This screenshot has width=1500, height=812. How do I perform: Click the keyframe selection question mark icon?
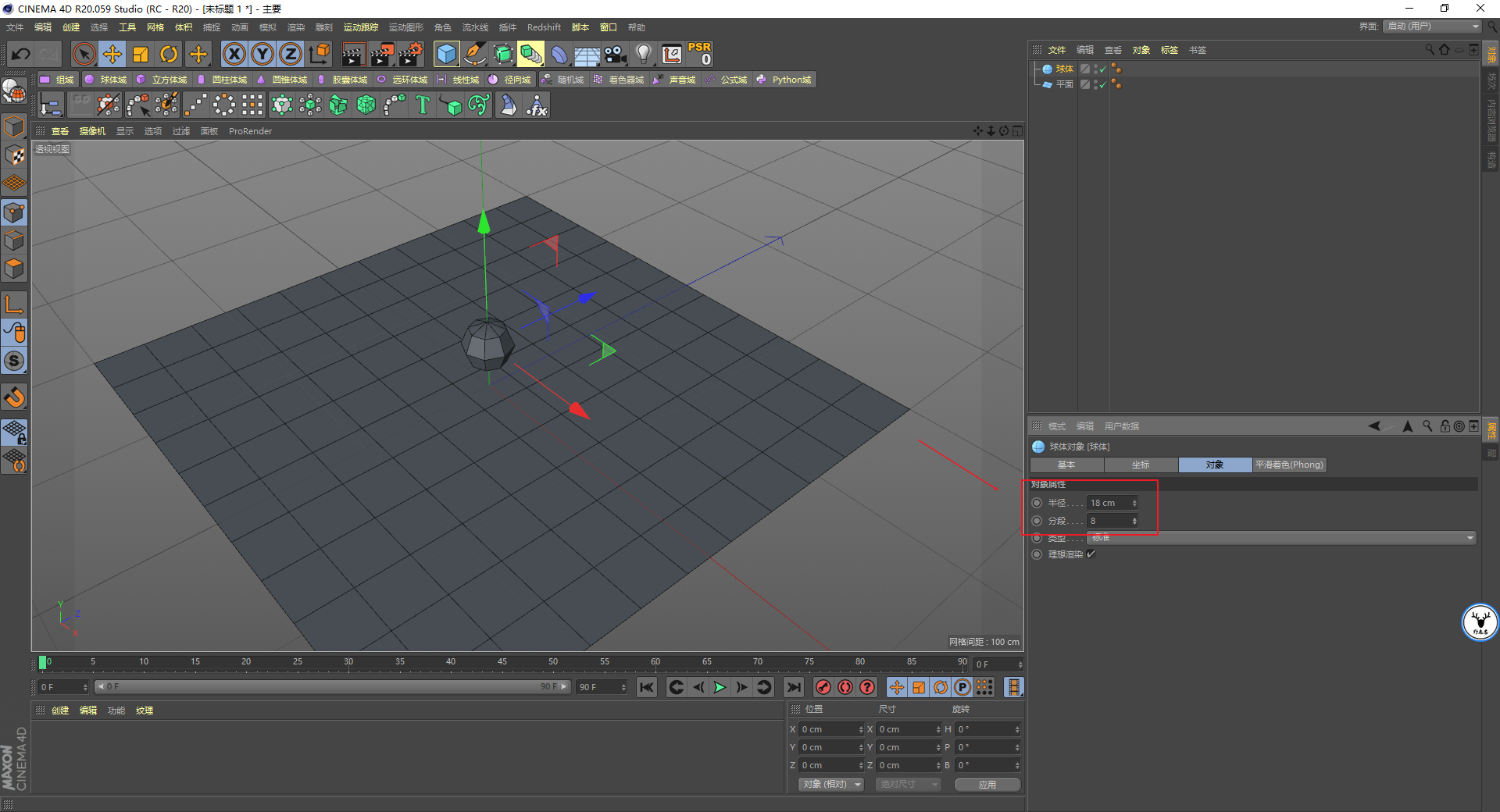[867, 687]
